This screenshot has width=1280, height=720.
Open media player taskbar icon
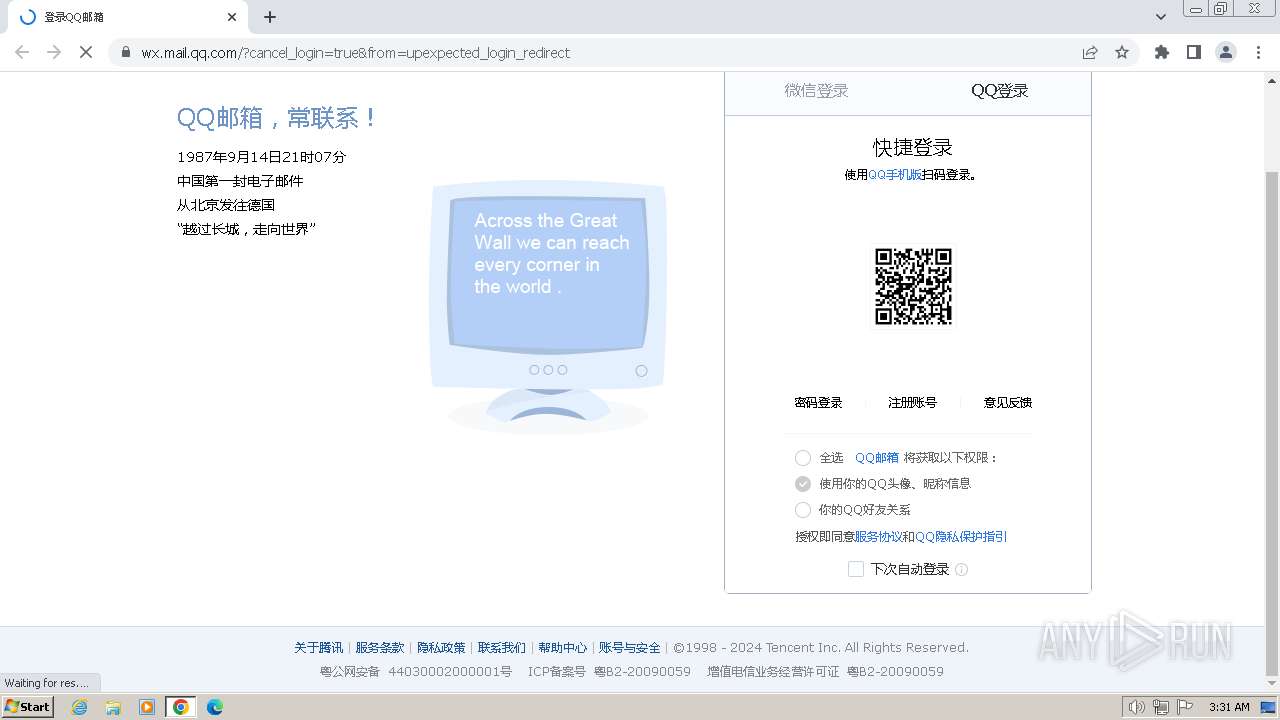[147, 707]
